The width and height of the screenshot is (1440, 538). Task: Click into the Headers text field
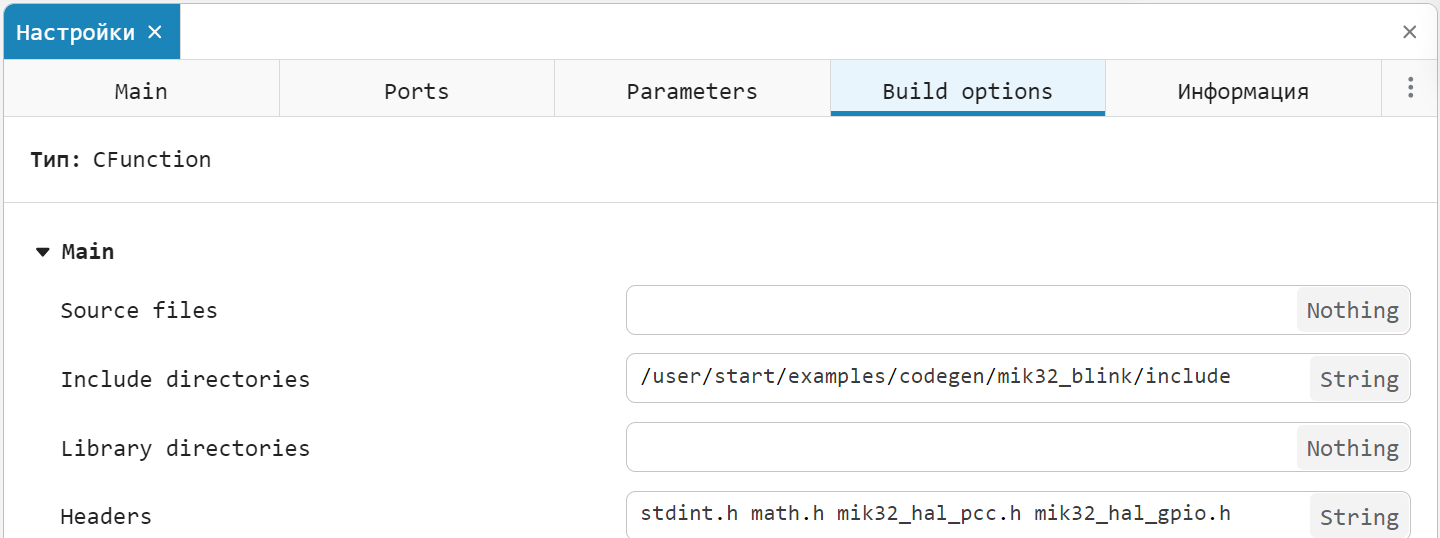point(960,515)
